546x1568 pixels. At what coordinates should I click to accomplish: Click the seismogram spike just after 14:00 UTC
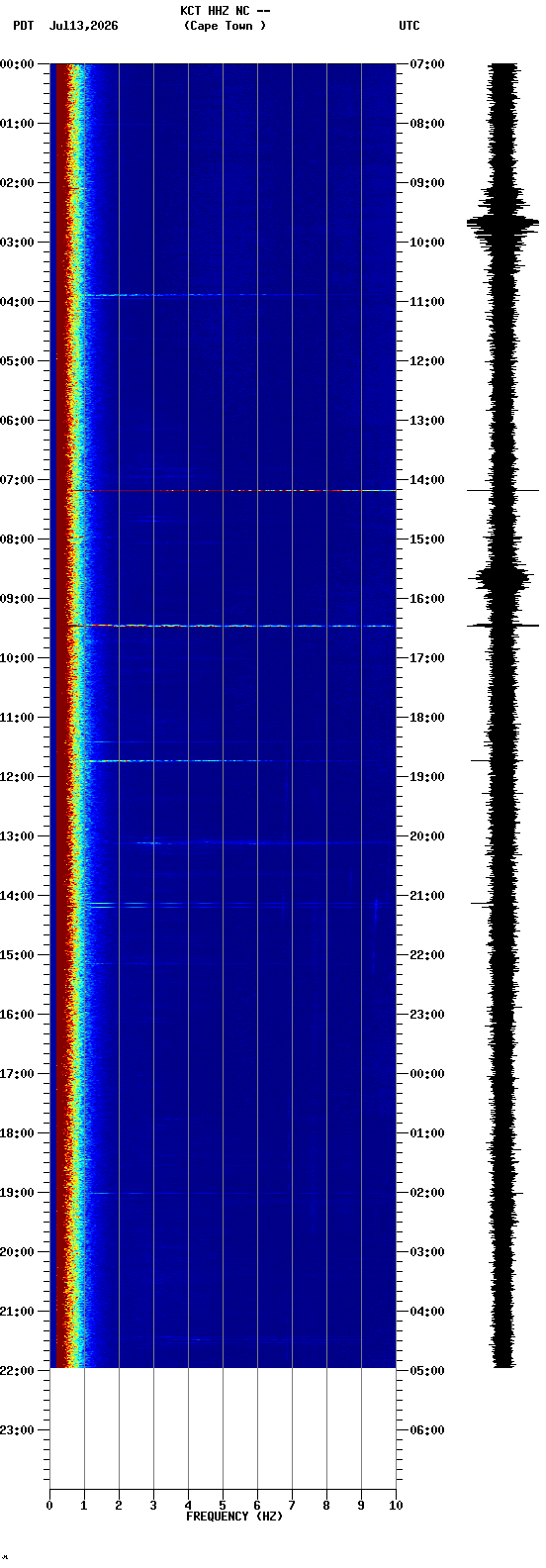pos(503,490)
